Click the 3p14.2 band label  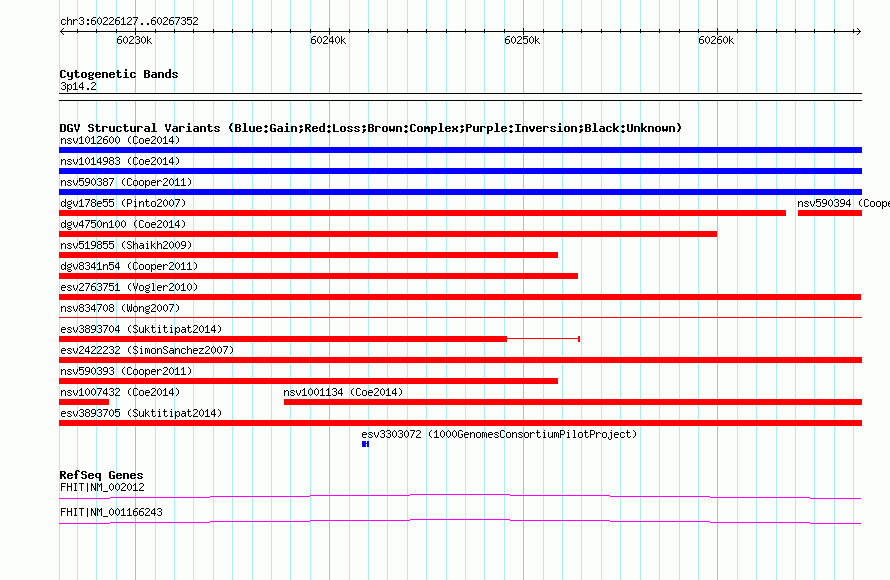[x=78, y=86]
